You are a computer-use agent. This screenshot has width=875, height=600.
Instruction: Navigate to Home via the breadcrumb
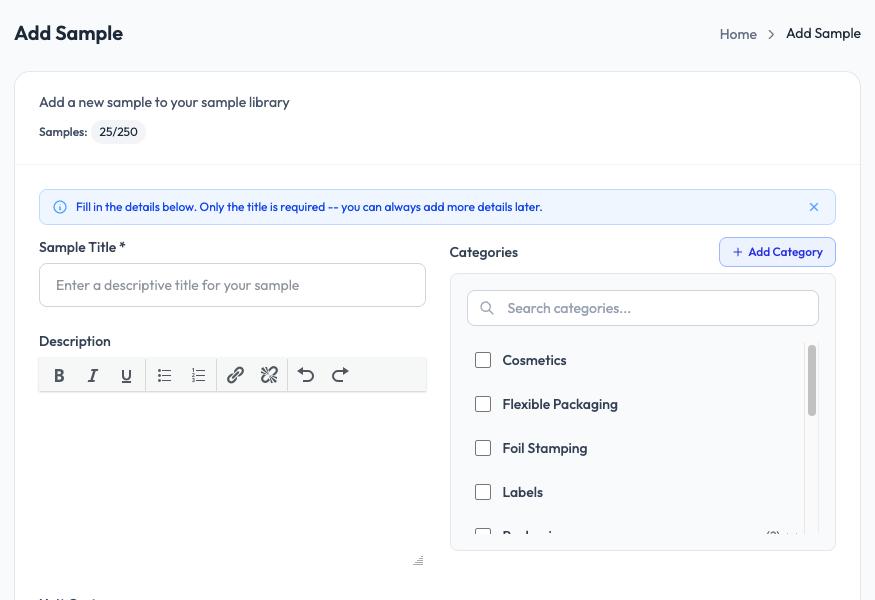(x=738, y=33)
